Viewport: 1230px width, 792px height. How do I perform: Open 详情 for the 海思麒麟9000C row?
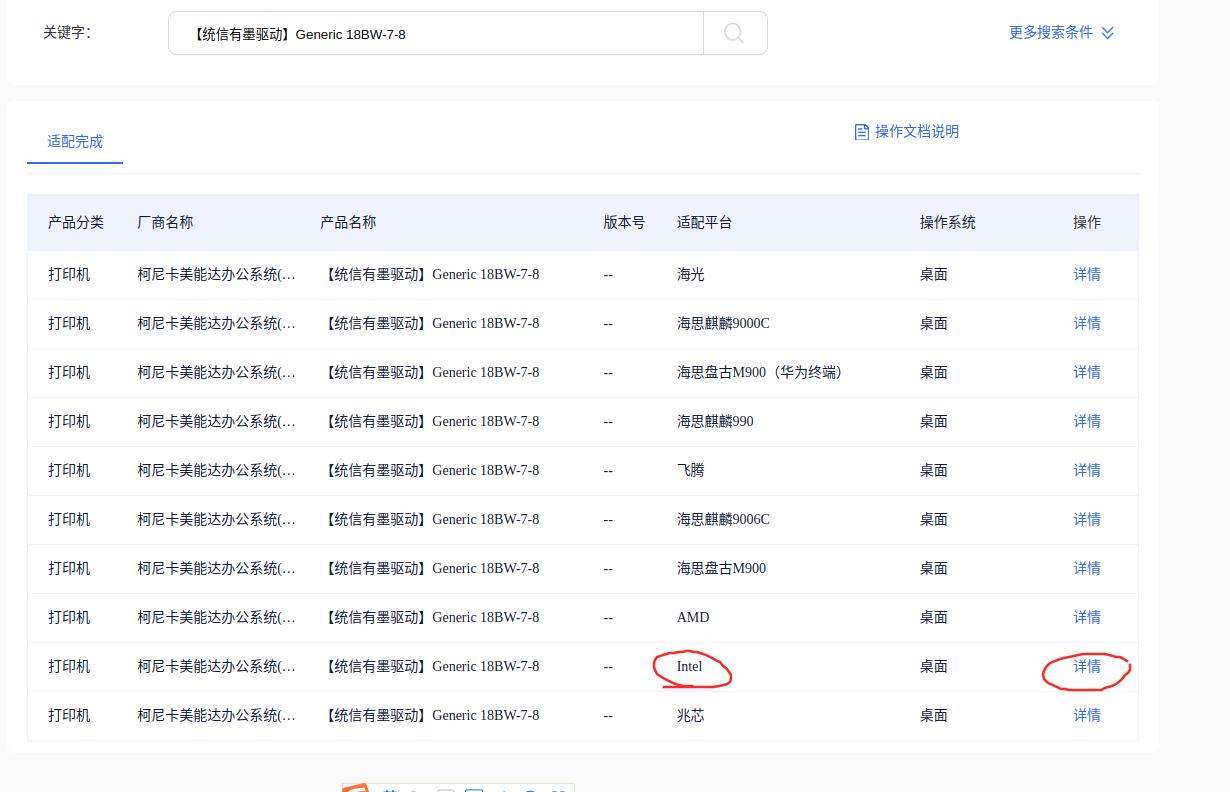coord(1087,323)
